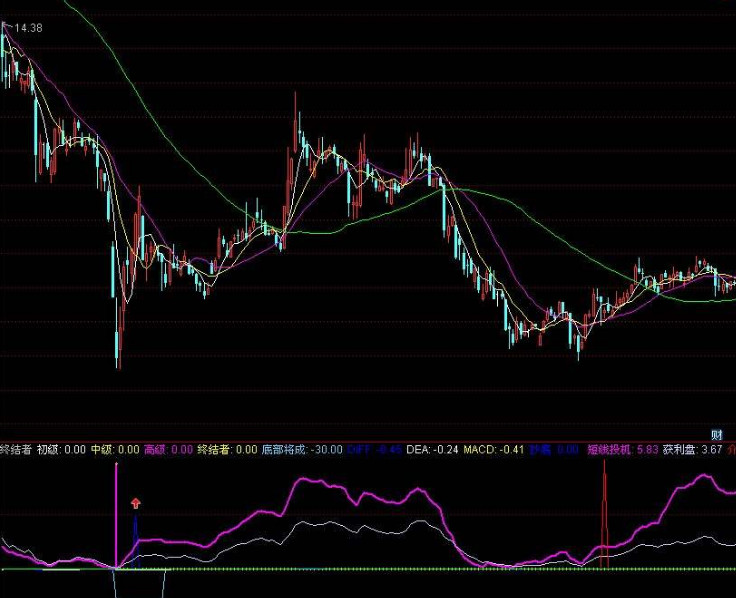Click the 短线投机 5.83 value

tap(623, 450)
